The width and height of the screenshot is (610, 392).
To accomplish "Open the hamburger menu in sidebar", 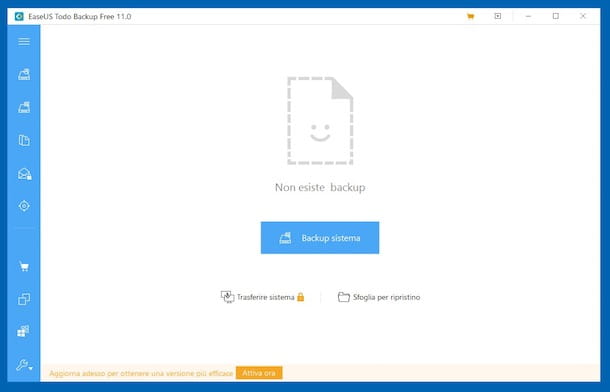I will [x=24, y=42].
